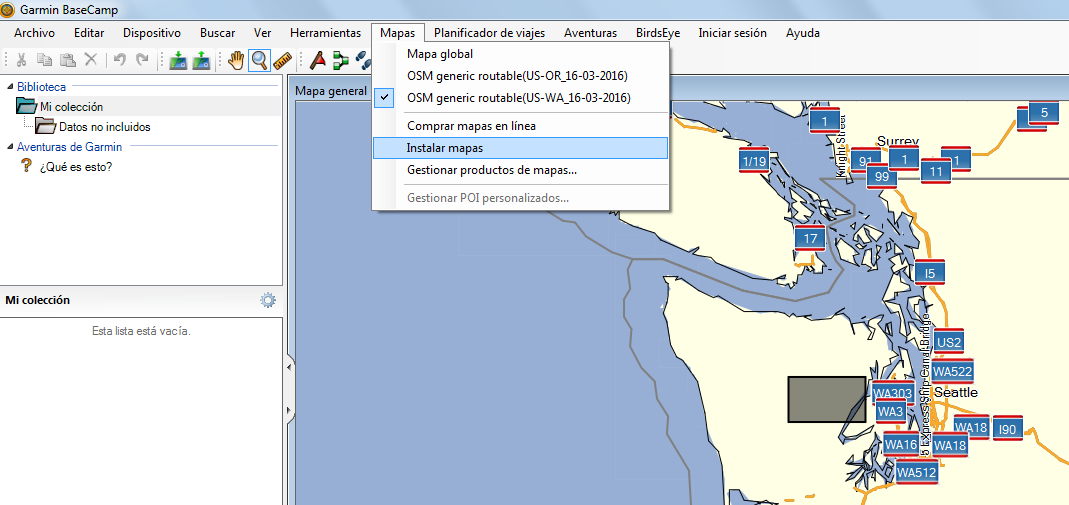Screen dimensions: 1069x505
Task: Click the Copy toolbar icon
Action: tap(44, 60)
